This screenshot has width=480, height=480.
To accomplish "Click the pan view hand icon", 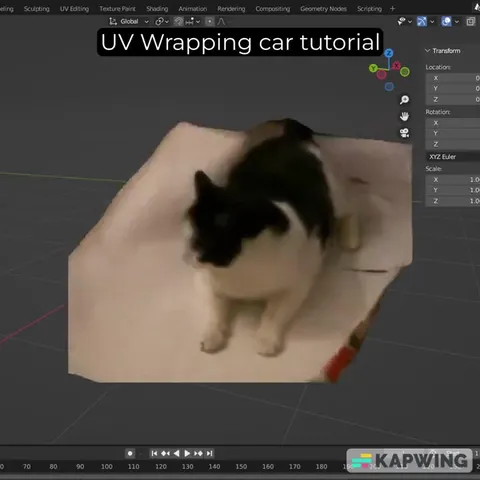I will 404,116.
